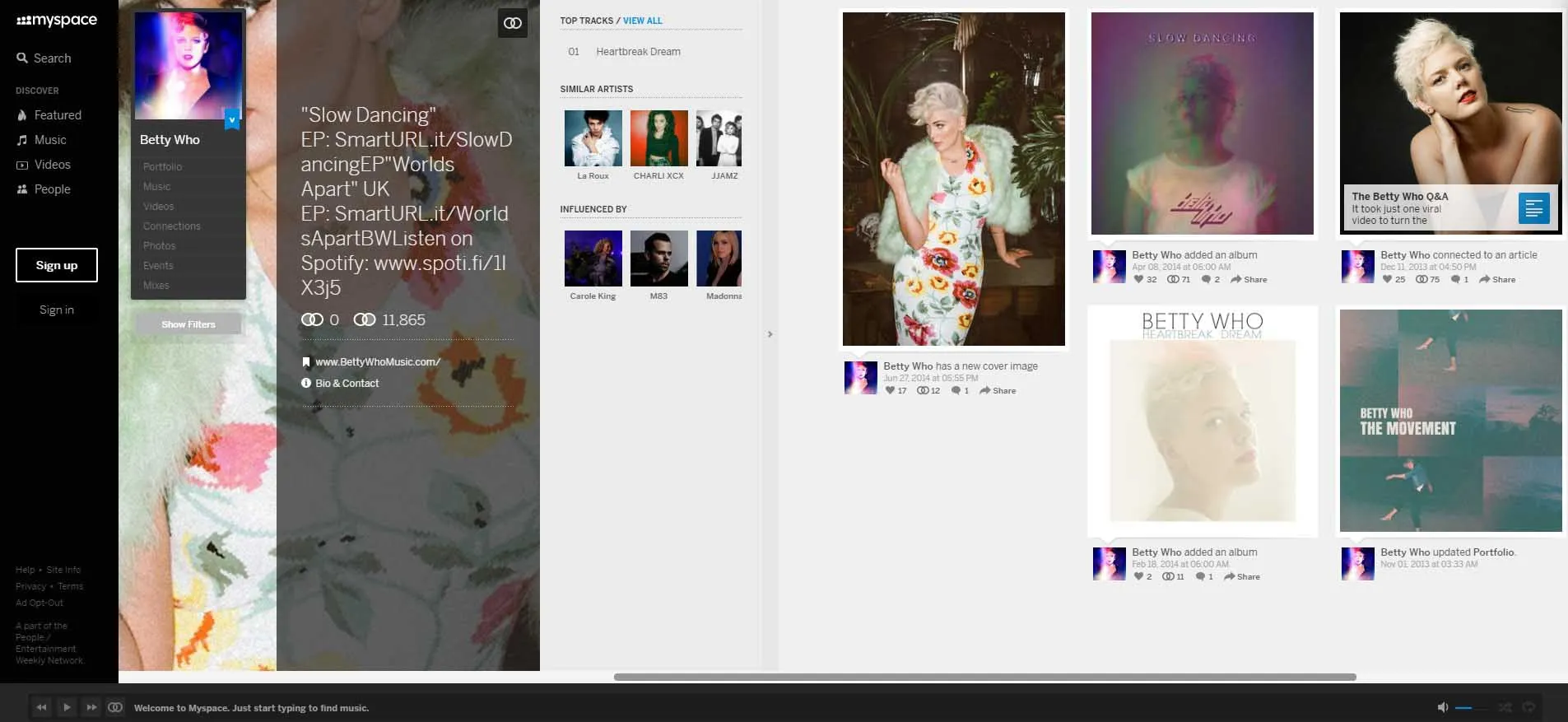Open the JJAMZ similar artist thumbnail
1568x722 pixels.
click(719, 138)
